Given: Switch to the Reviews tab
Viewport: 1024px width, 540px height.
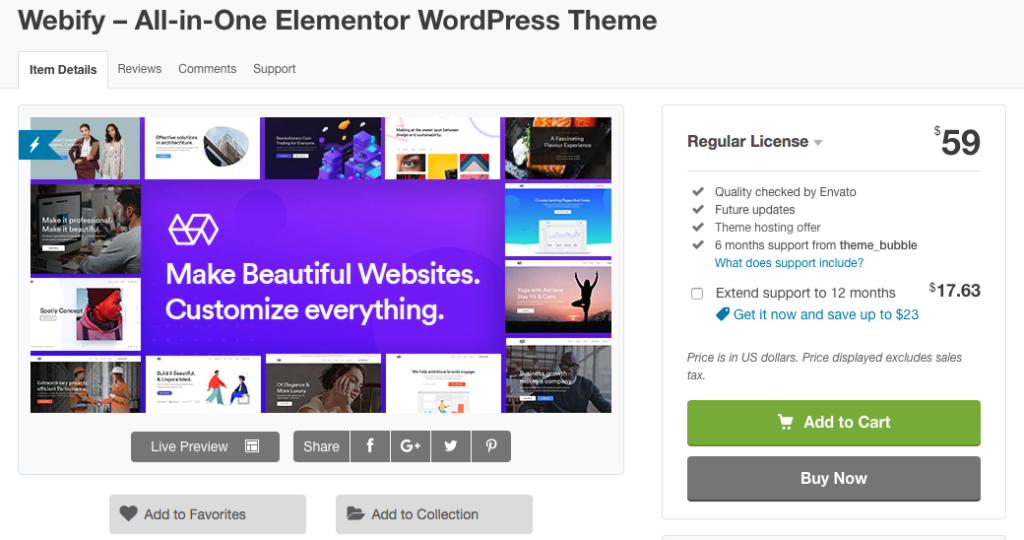Looking at the screenshot, I should click(139, 69).
